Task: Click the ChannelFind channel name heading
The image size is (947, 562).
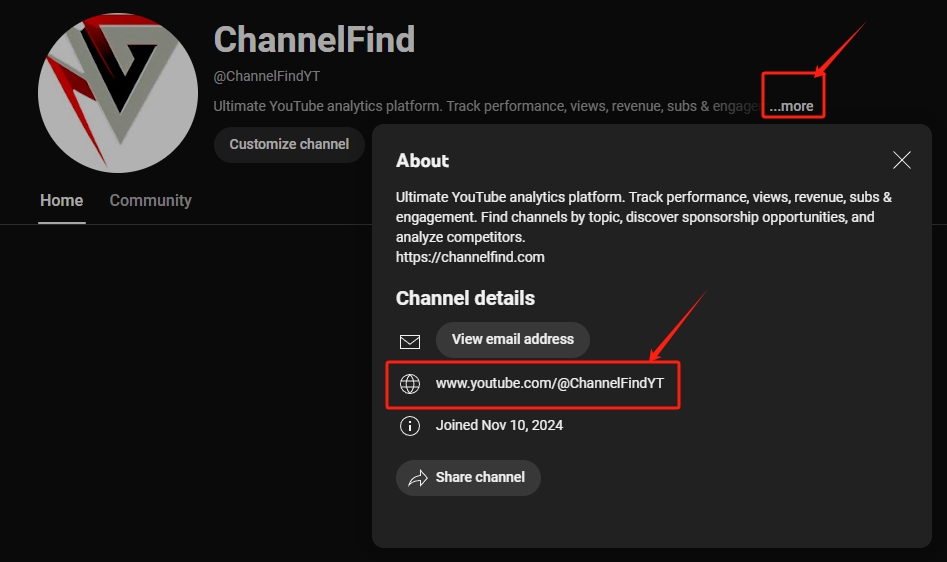Action: click(x=314, y=40)
